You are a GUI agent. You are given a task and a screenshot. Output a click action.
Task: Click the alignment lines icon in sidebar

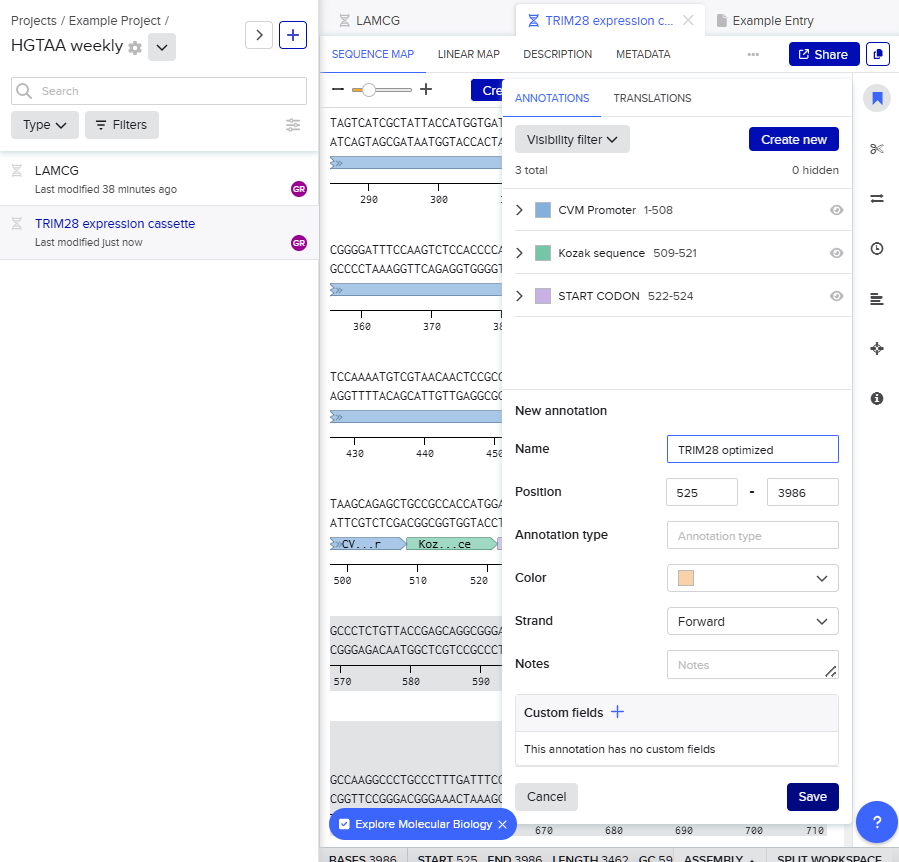pos(877,298)
